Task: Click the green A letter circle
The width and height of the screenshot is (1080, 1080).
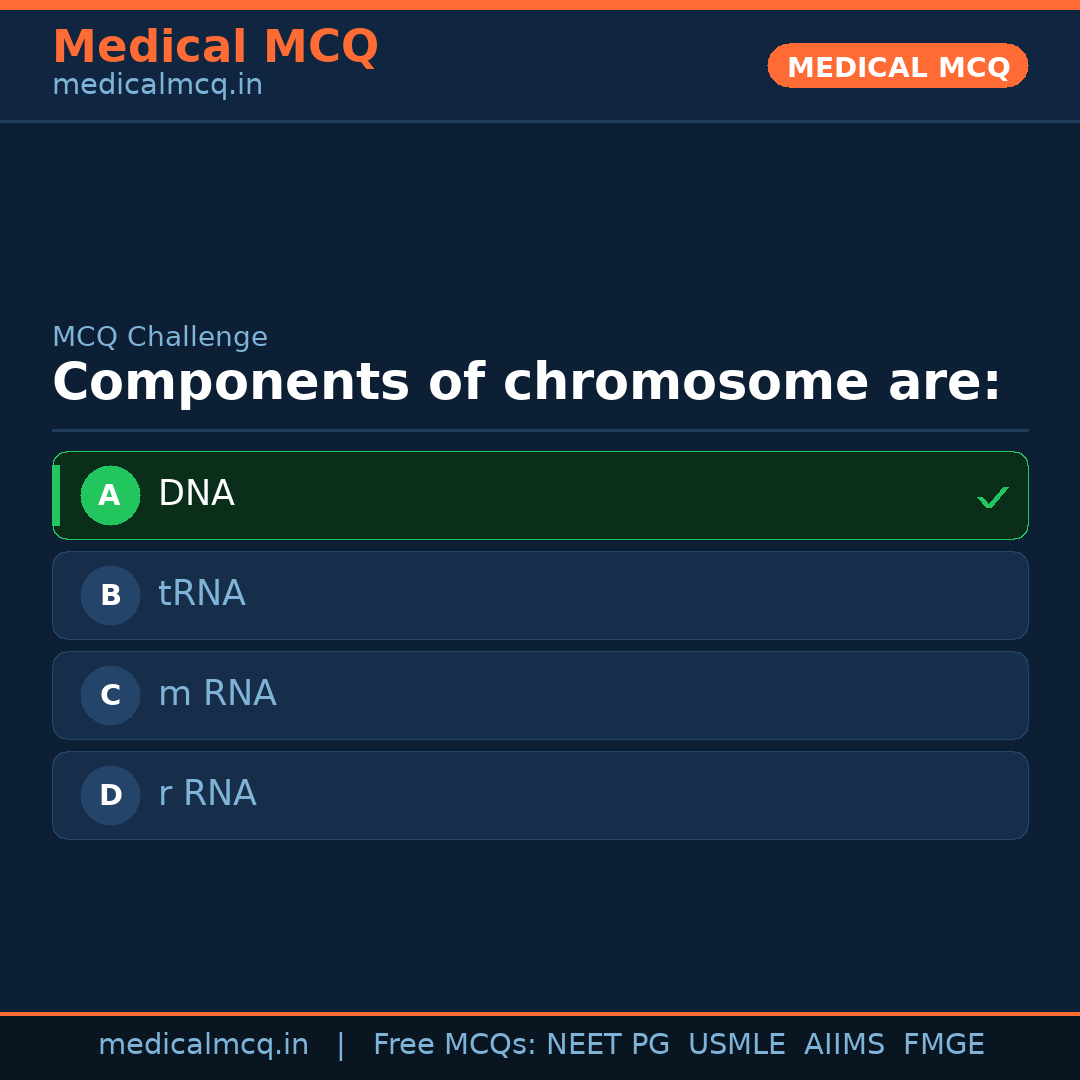Action: [x=110, y=495]
